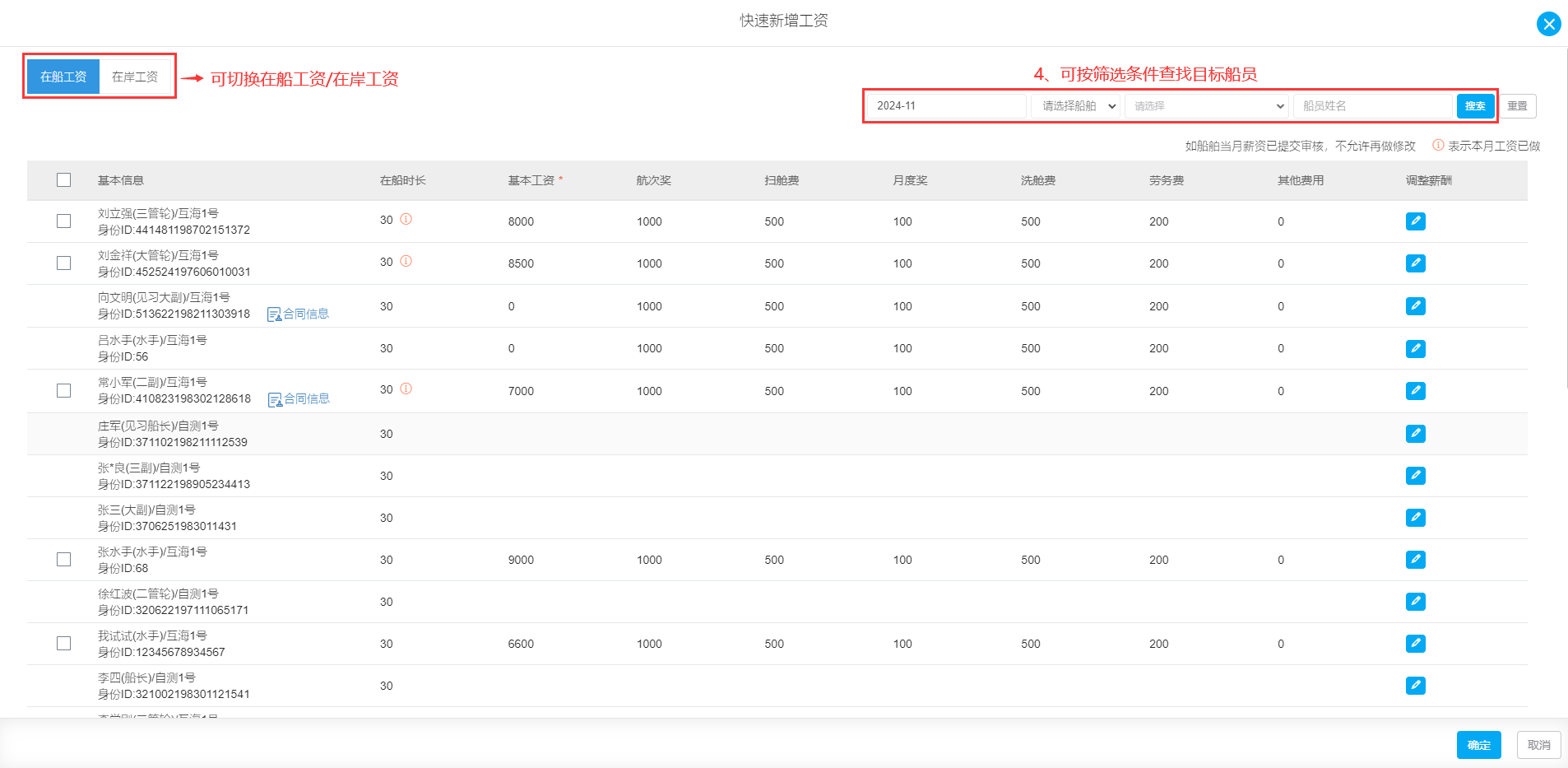Click 基本工资 value 9000 for 张水手
This screenshot has height=768, width=1568.
pos(521,560)
